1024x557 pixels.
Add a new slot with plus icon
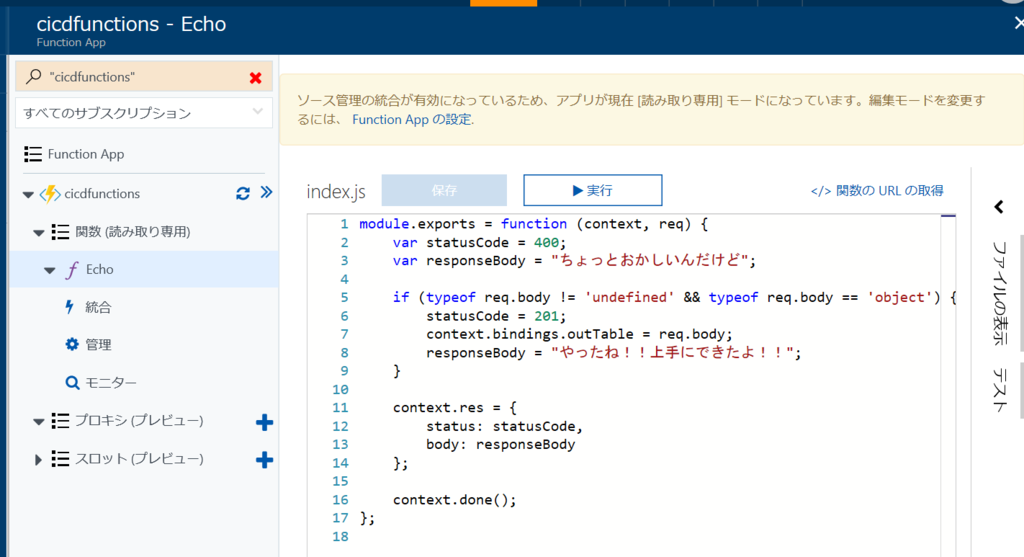[x=264, y=460]
